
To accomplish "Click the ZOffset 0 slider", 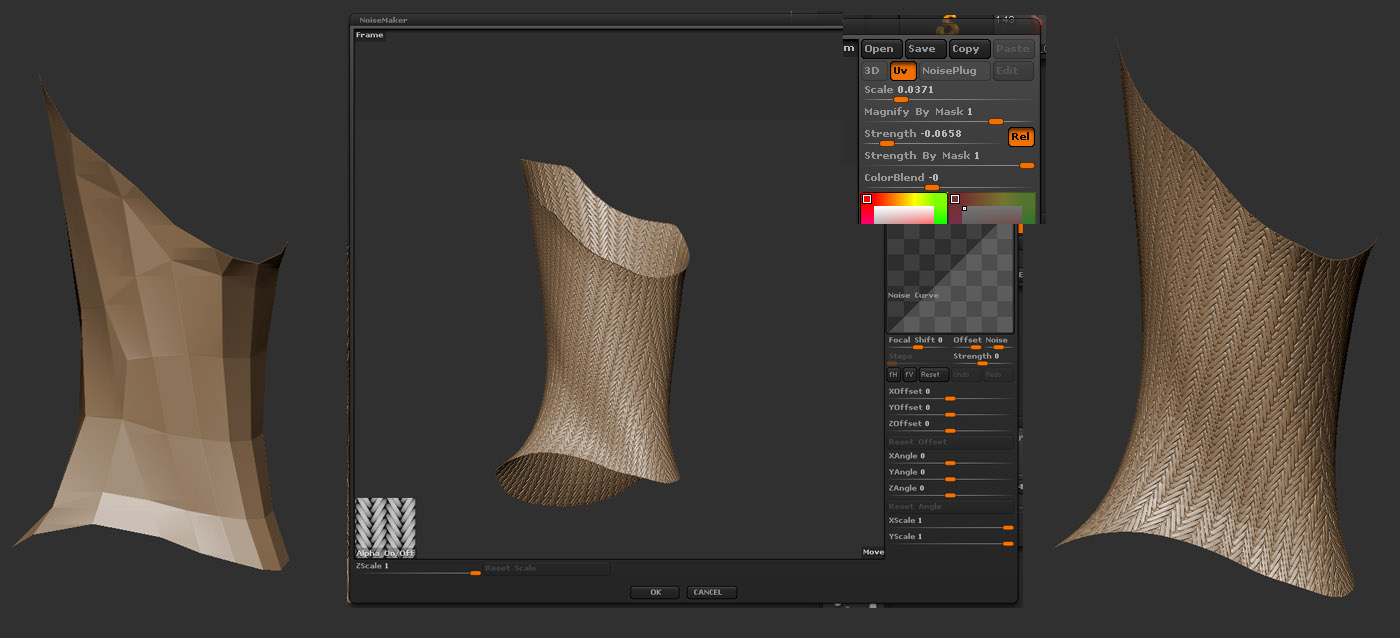I will pos(950,426).
